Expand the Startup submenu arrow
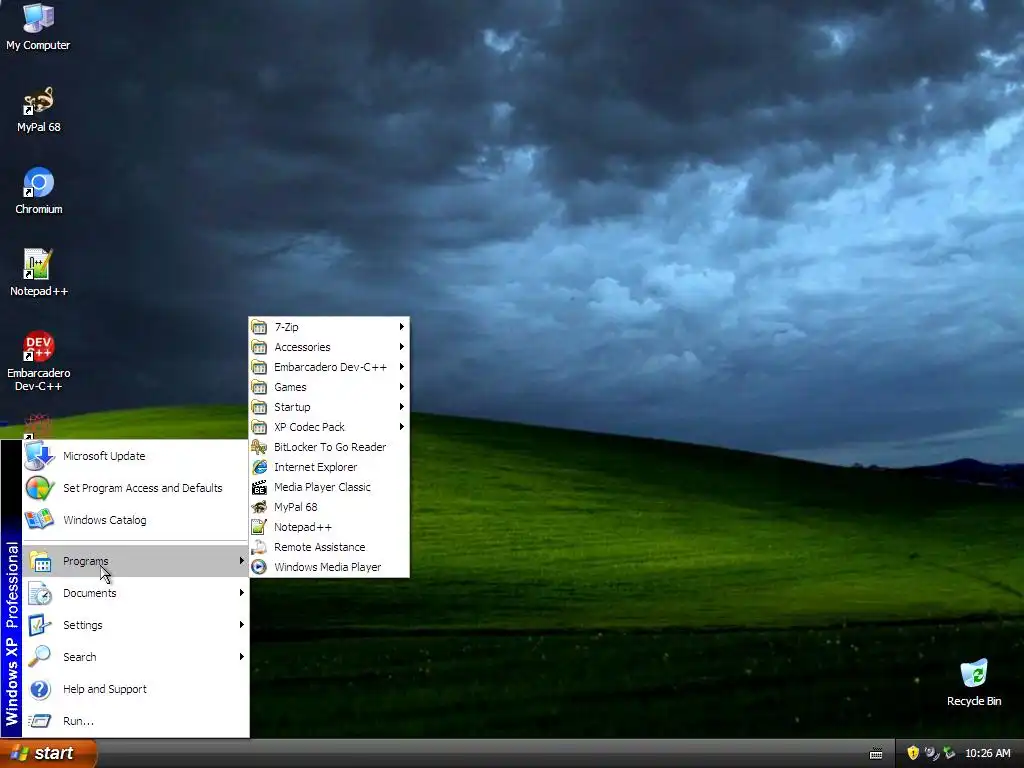Image resolution: width=1024 pixels, height=768 pixels. 402,406
